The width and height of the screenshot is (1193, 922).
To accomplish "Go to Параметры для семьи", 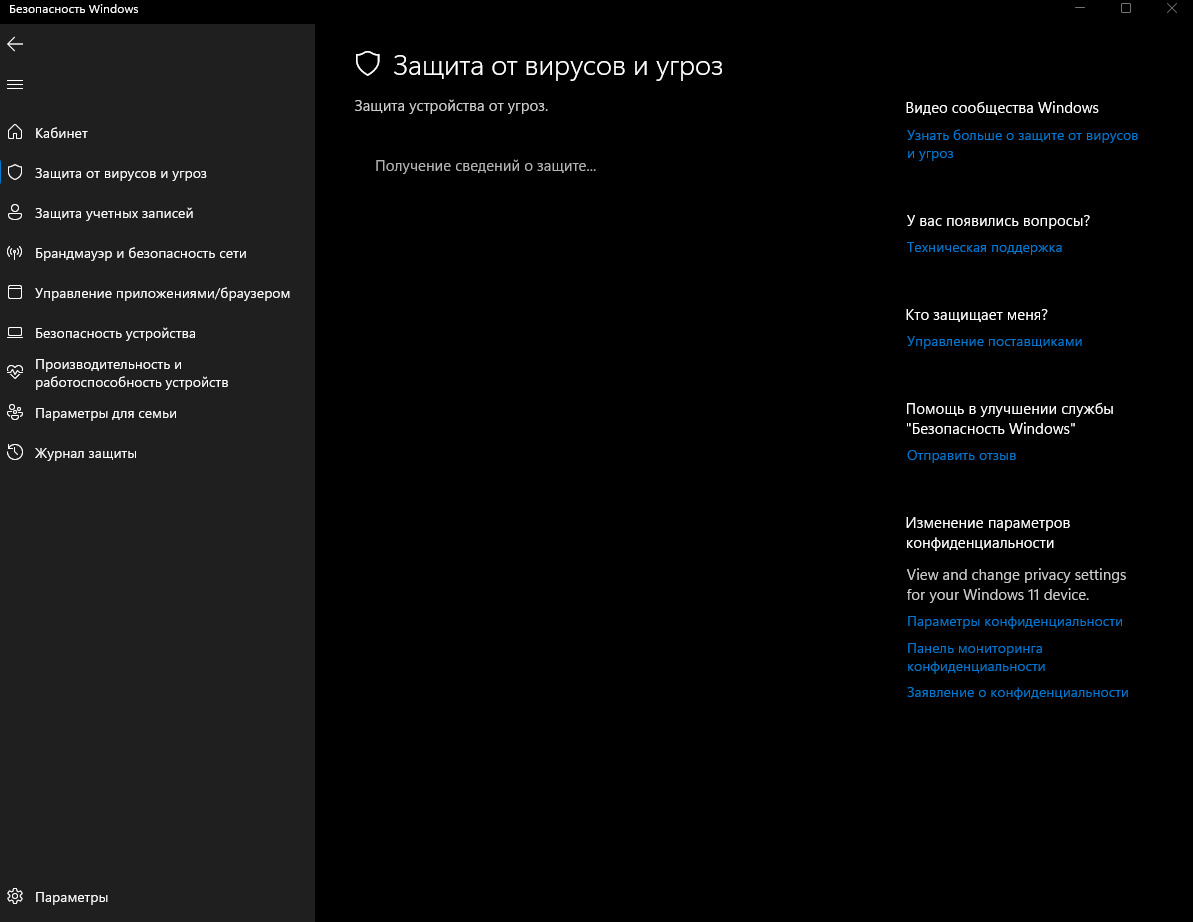I will click(x=157, y=413).
